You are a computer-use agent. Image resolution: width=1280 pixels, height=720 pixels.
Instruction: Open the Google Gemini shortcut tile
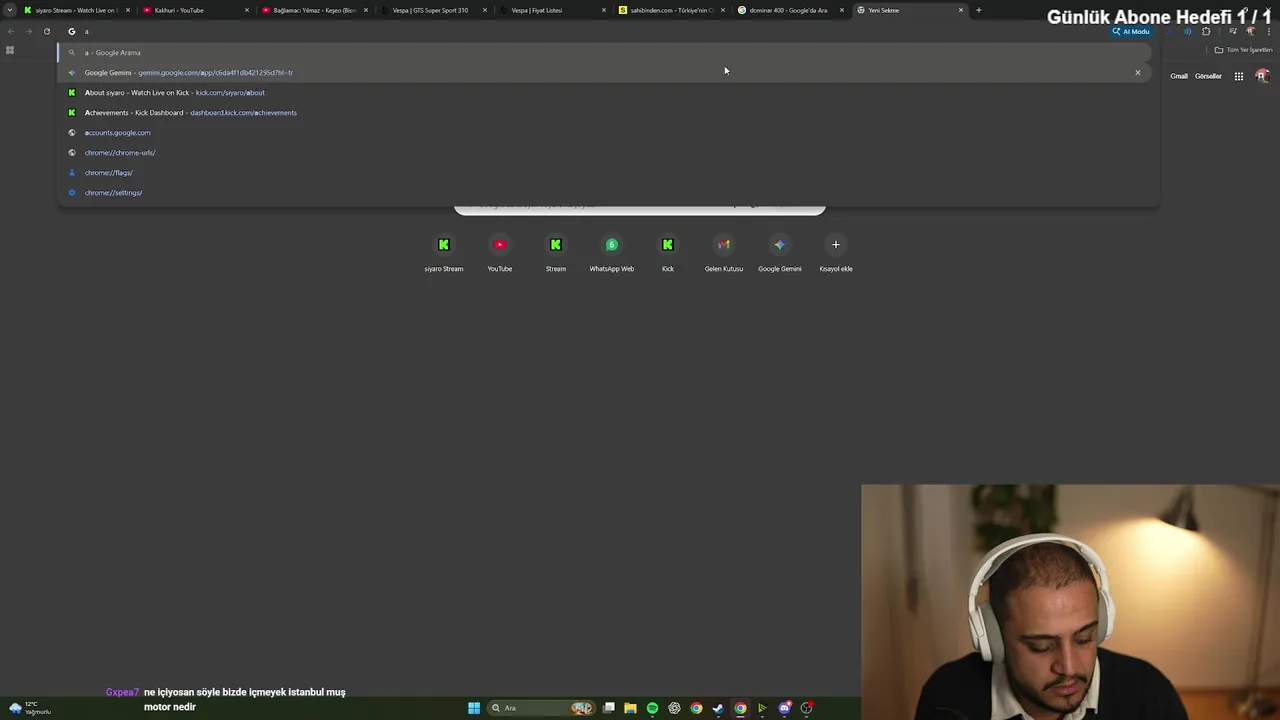780,253
